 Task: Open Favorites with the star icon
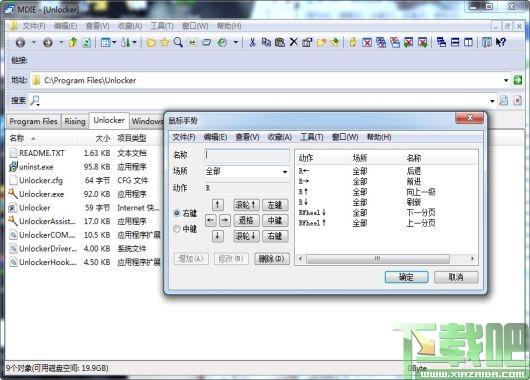[165, 43]
